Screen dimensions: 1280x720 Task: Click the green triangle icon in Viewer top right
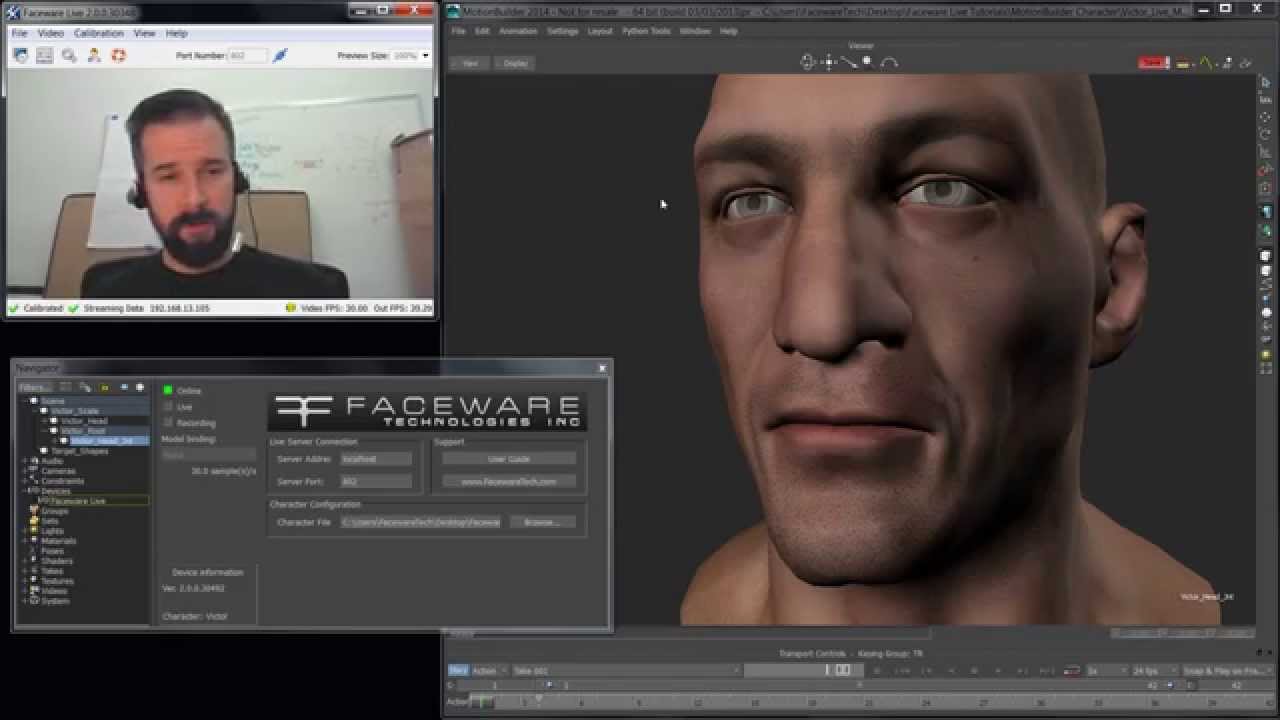coord(1205,62)
